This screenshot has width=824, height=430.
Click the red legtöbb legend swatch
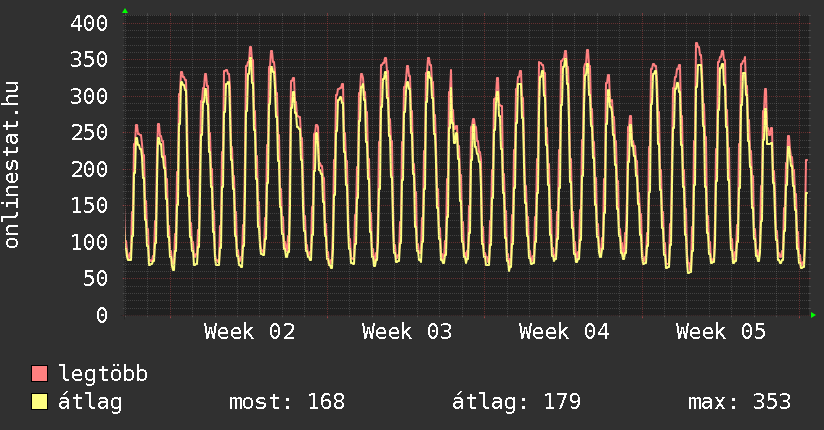point(40,374)
